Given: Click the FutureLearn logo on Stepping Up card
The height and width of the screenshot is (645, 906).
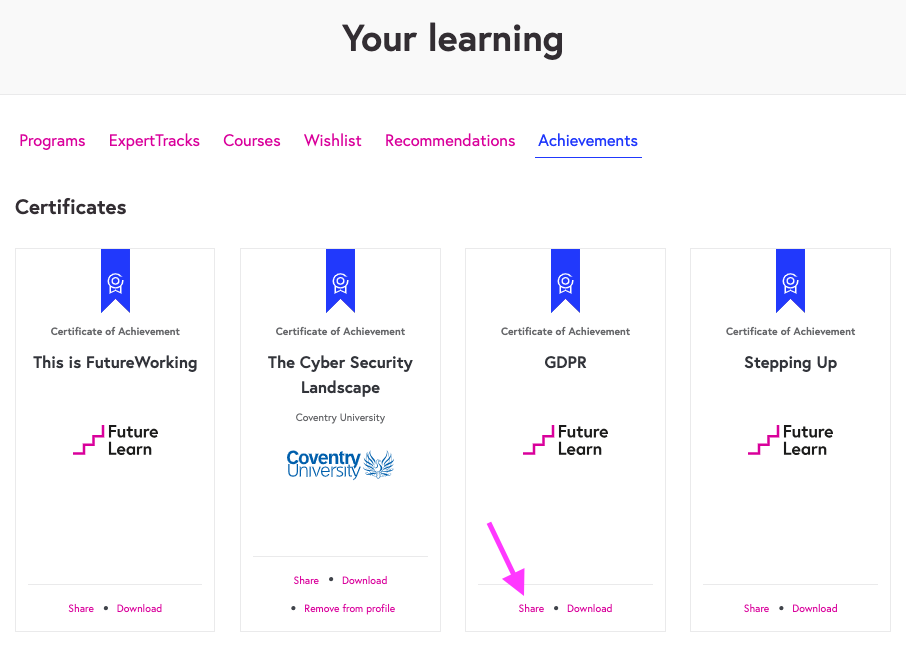Looking at the screenshot, I should (790, 440).
